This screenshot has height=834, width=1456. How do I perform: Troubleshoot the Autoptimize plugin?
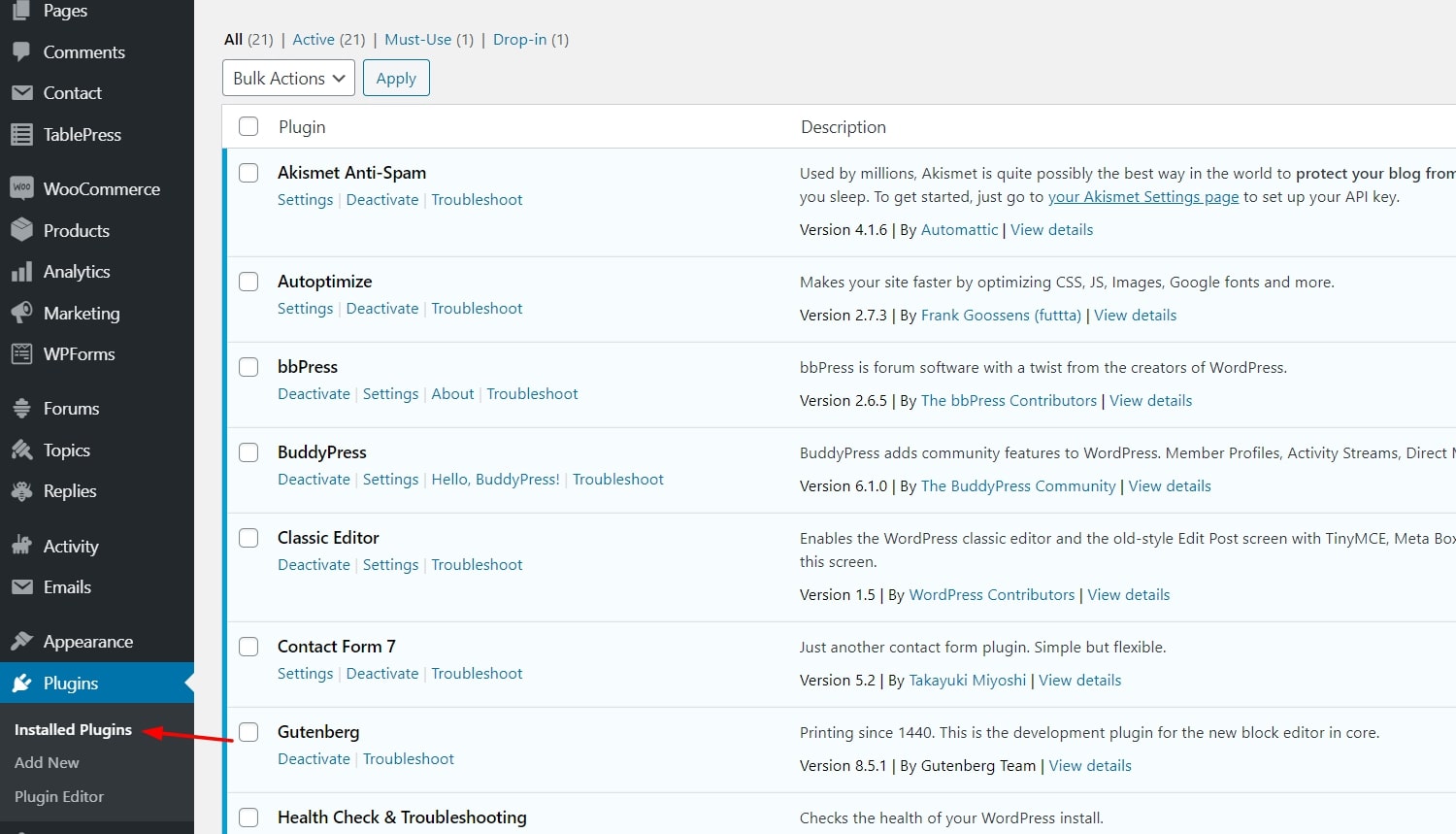tap(477, 309)
